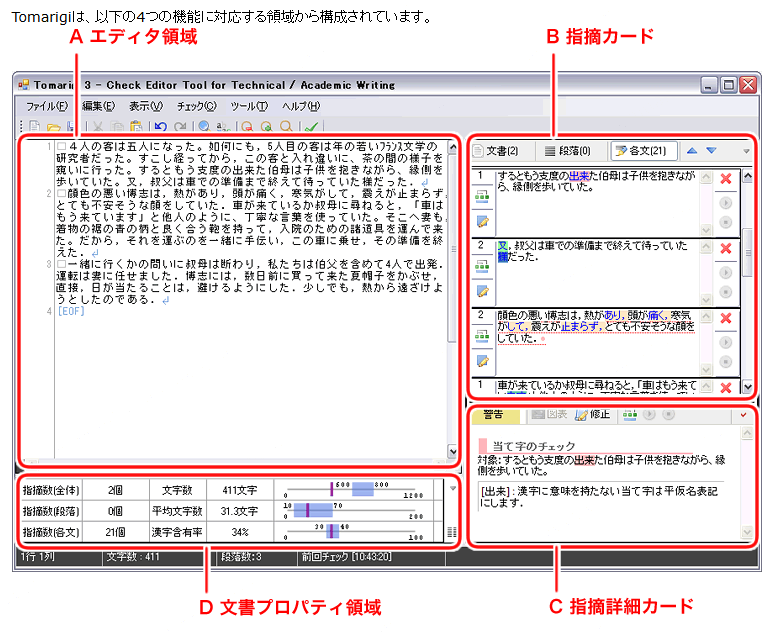
Task: Click the 平均文字数 gauge marker
Action: point(308,510)
